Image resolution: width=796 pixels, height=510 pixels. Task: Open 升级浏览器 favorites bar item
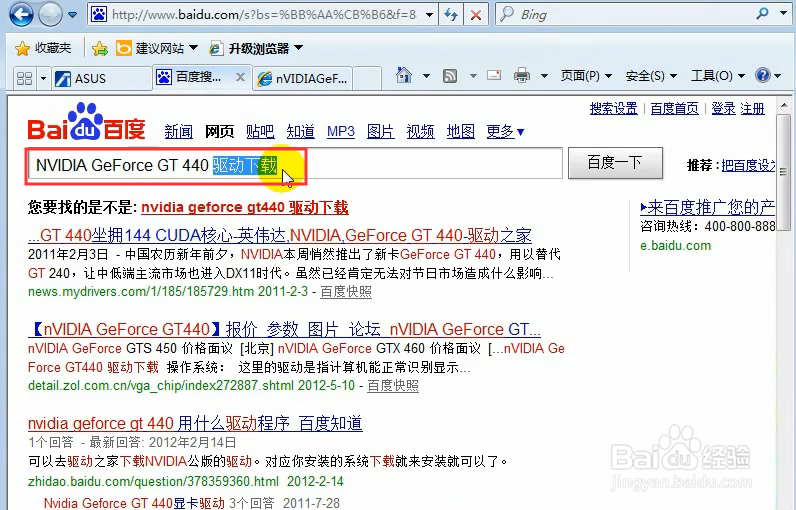click(256, 48)
